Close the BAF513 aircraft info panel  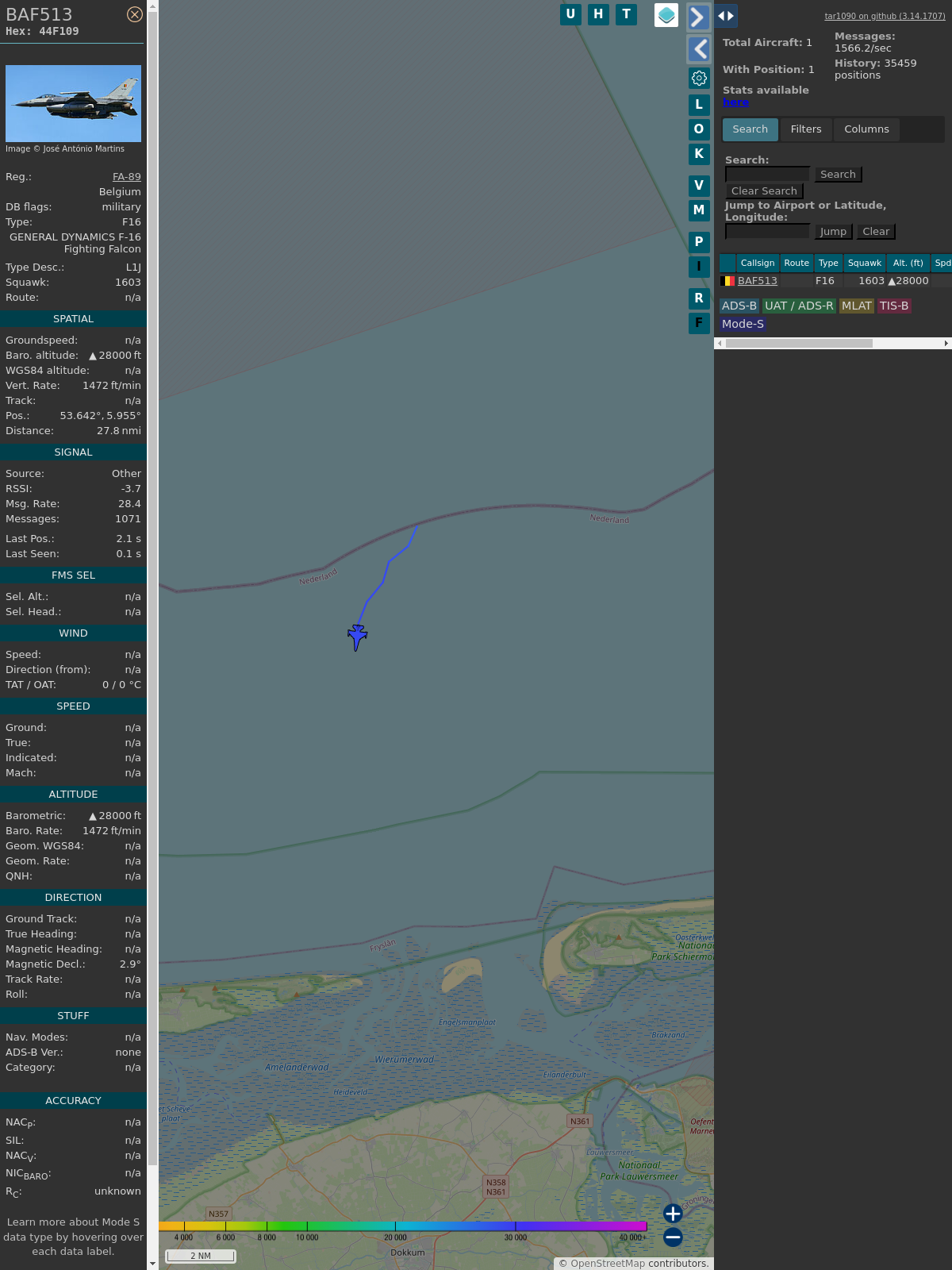click(135, 14)
